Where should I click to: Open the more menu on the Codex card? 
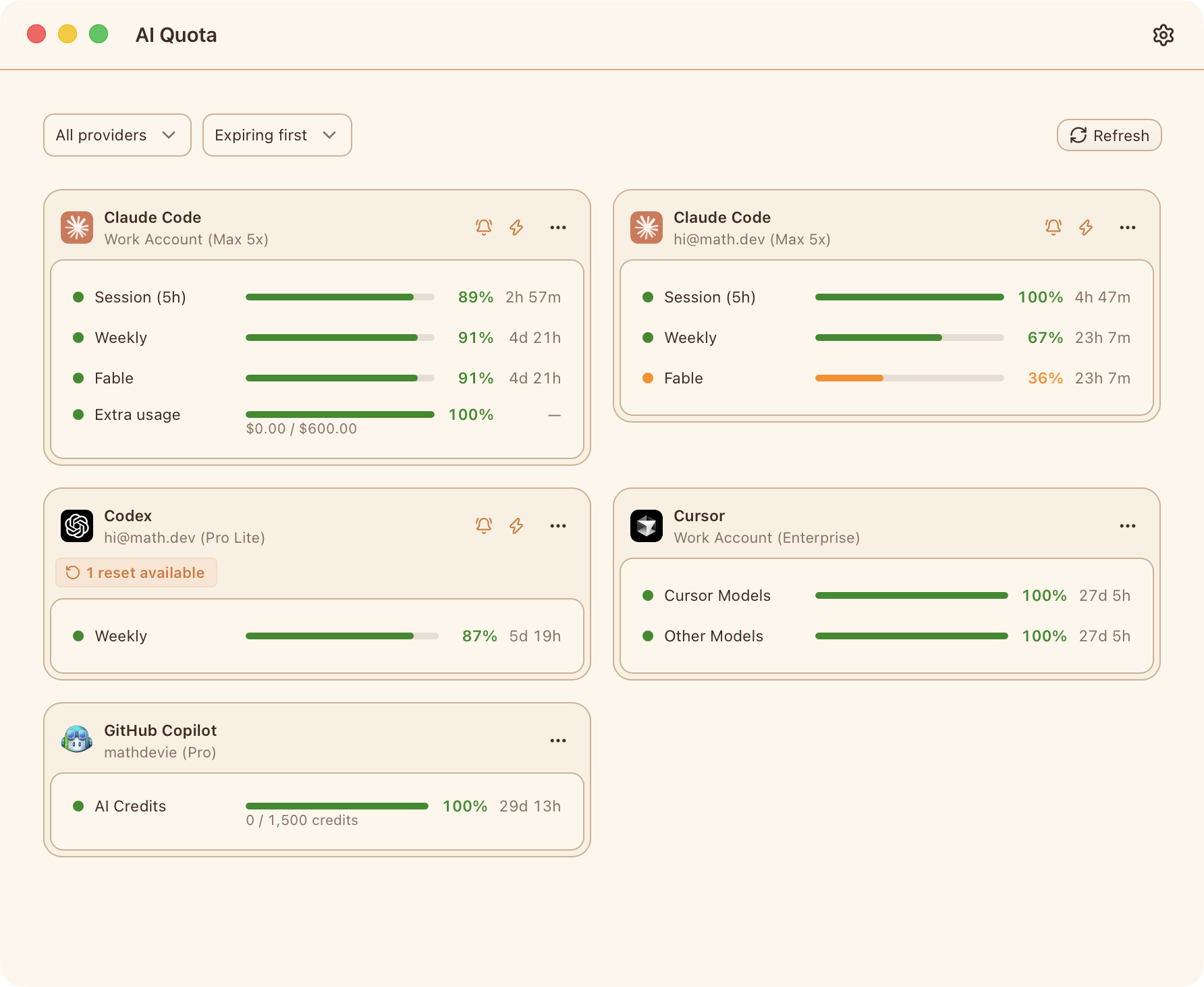[x=558, y=526]
